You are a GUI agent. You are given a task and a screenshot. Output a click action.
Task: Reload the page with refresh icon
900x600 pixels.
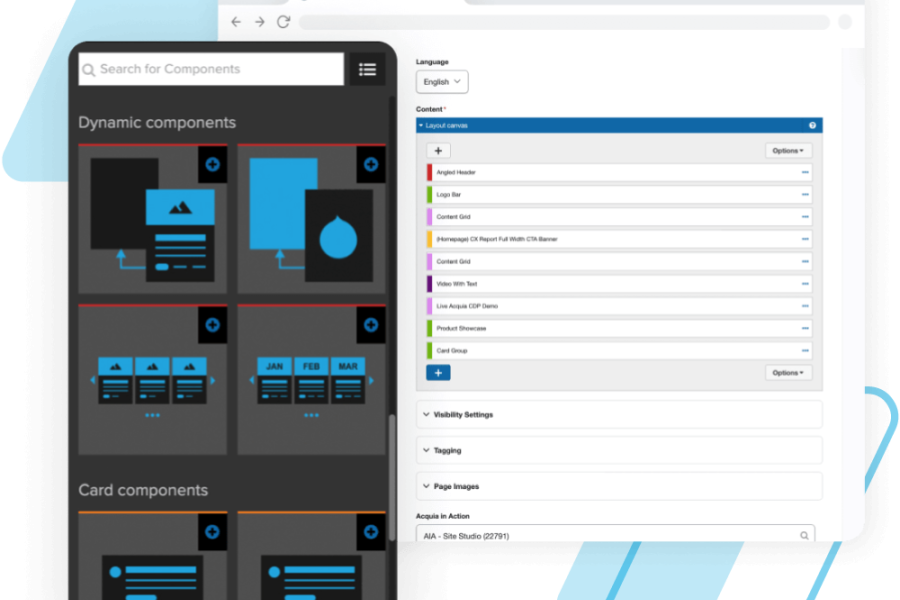point(284,22)
